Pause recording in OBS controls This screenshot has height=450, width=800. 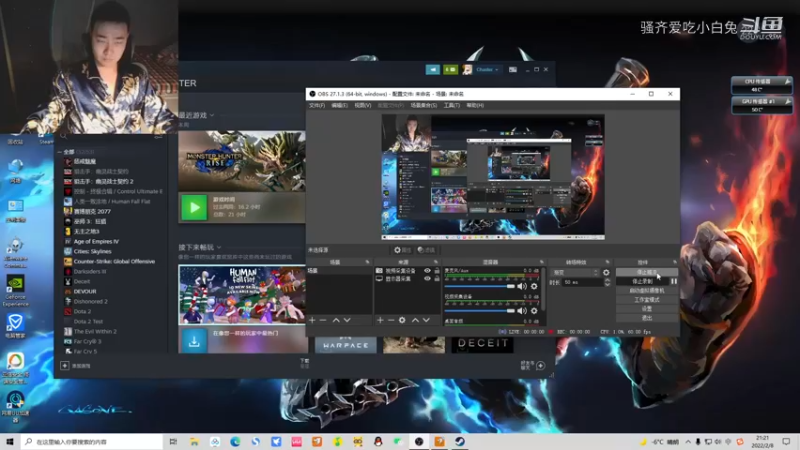[x=674, y=281]
